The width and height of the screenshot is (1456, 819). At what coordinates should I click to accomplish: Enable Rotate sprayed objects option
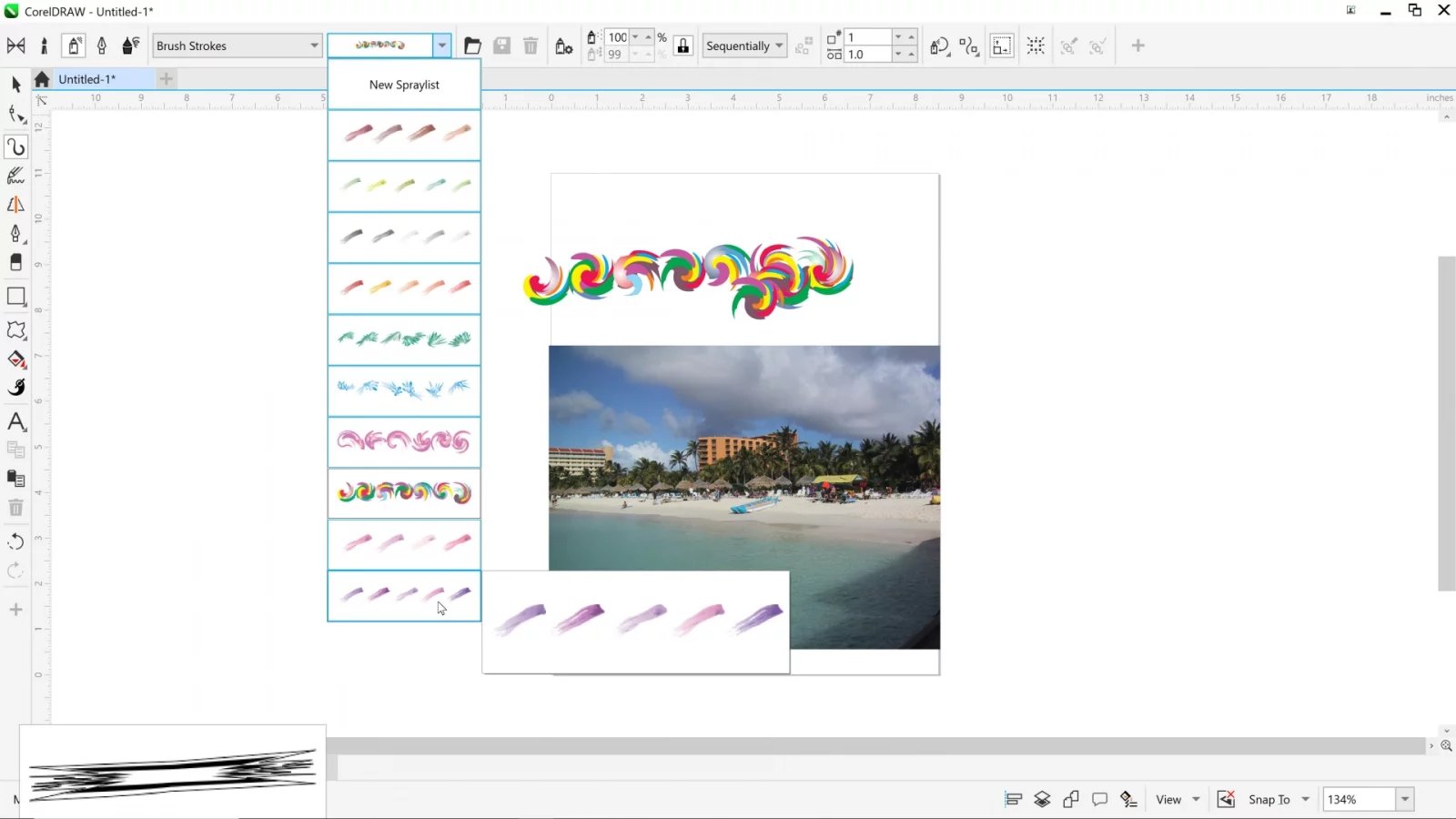tap(940, 45)
